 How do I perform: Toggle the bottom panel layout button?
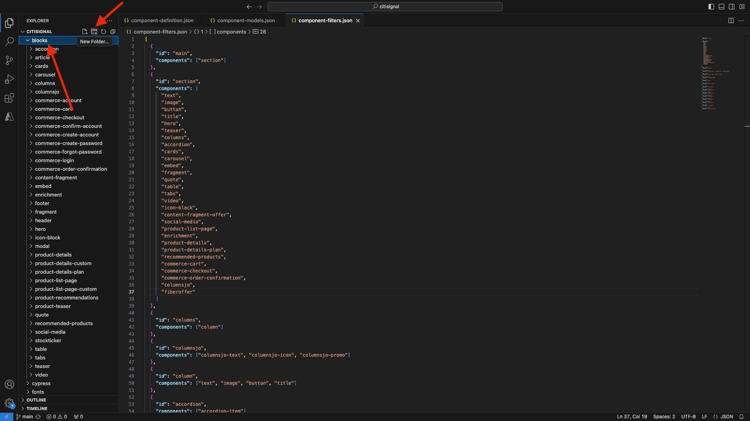[x=721, y=7]
